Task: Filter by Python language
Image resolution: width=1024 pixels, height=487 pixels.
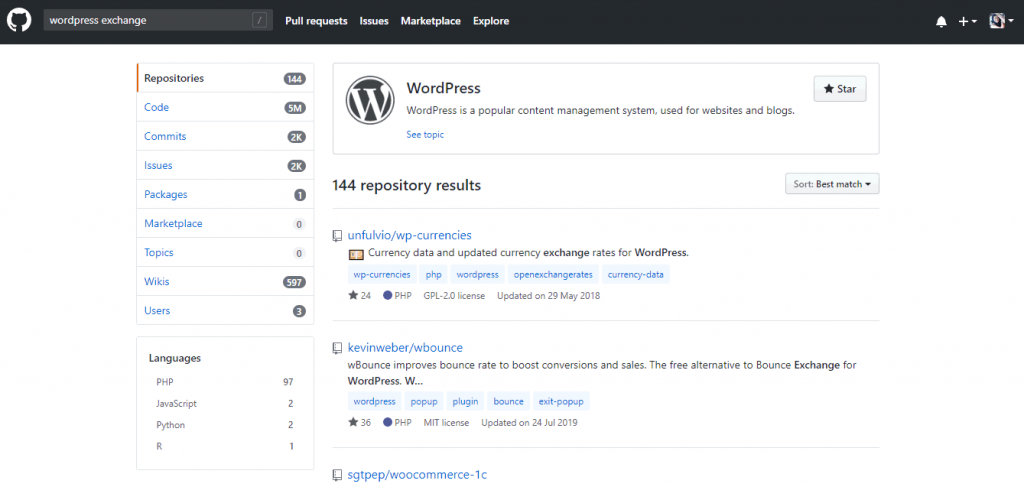Action: coord(225,425)
